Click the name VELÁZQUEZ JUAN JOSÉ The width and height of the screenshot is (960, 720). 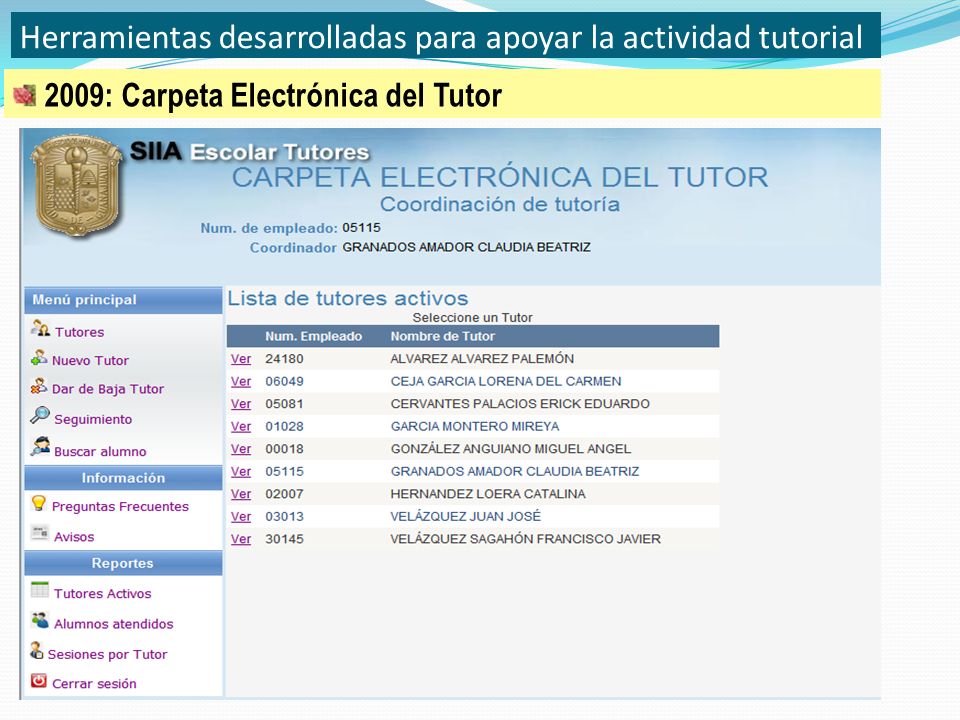click(x=466, y=517)
